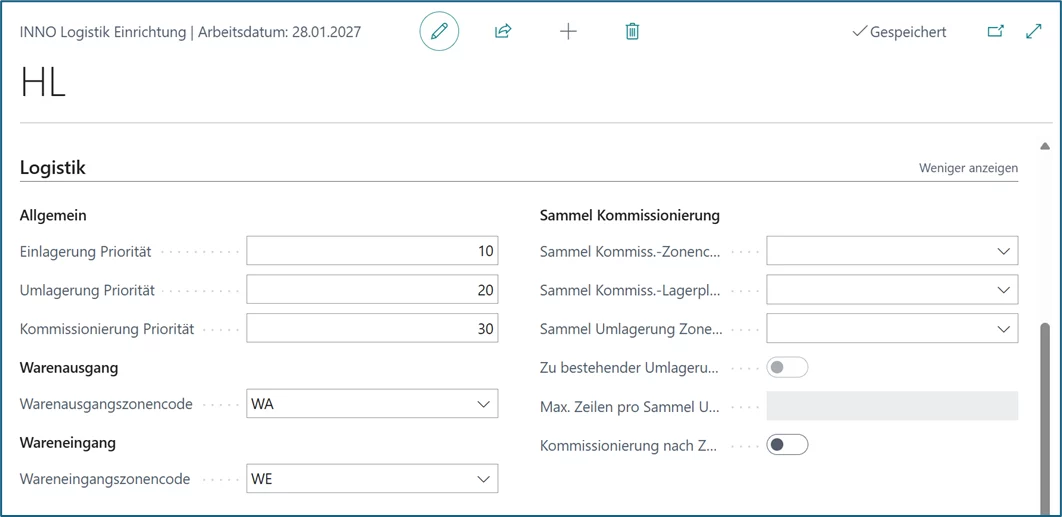Click Weniger anzeigen link
Image resolution: width=1062 pixels, height=517 pixels.
click(x=968, y=168)
